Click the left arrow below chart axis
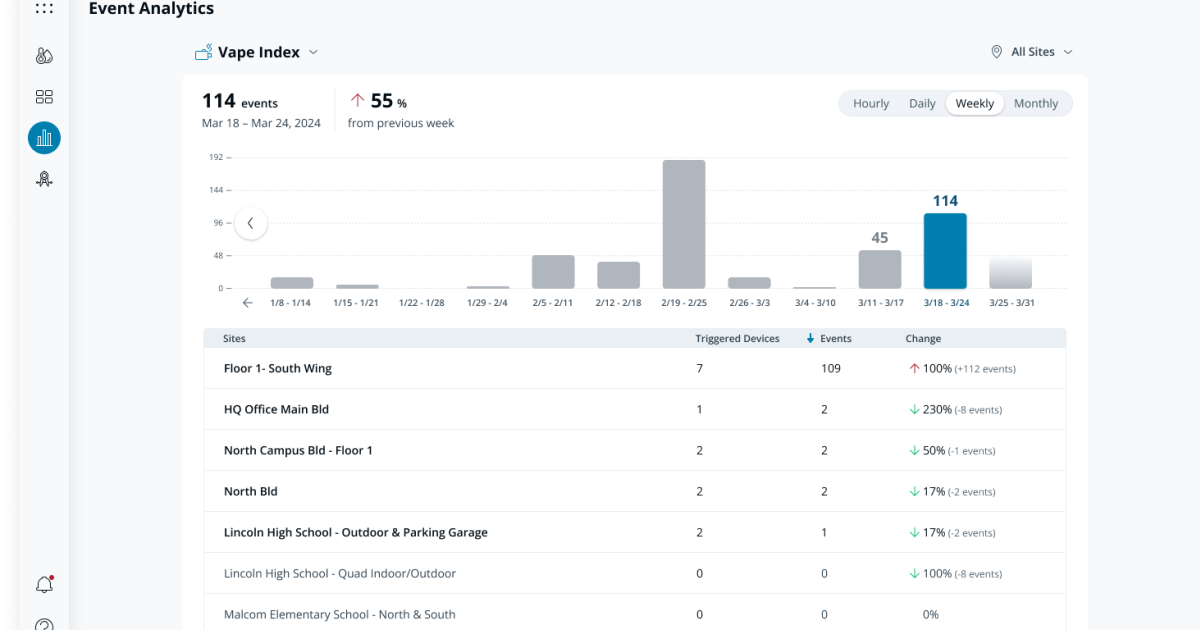Screen dimensions: 1200x630 (248, 302)
